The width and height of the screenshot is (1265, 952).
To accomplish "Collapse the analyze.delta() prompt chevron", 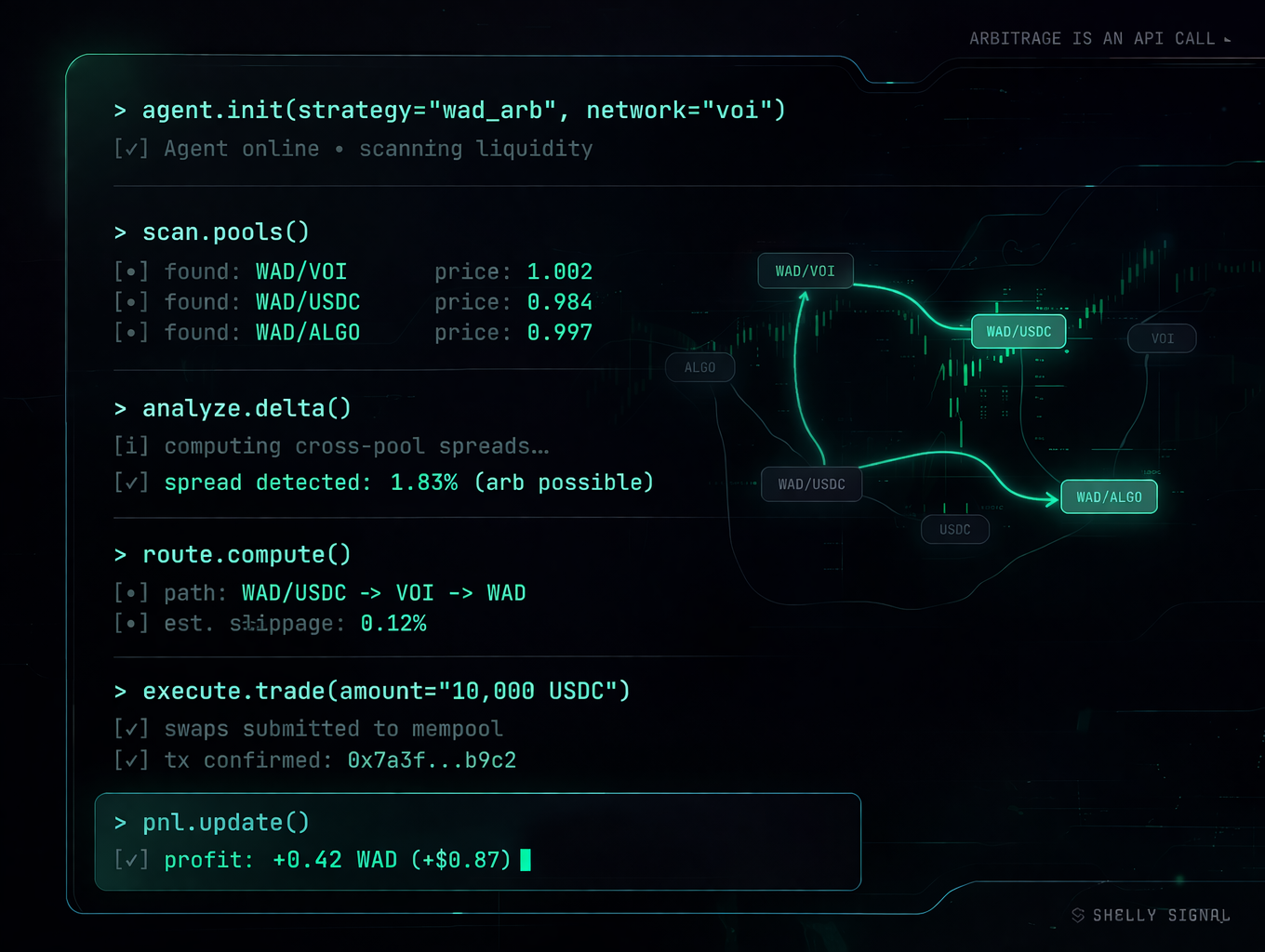I will [120, 409].
